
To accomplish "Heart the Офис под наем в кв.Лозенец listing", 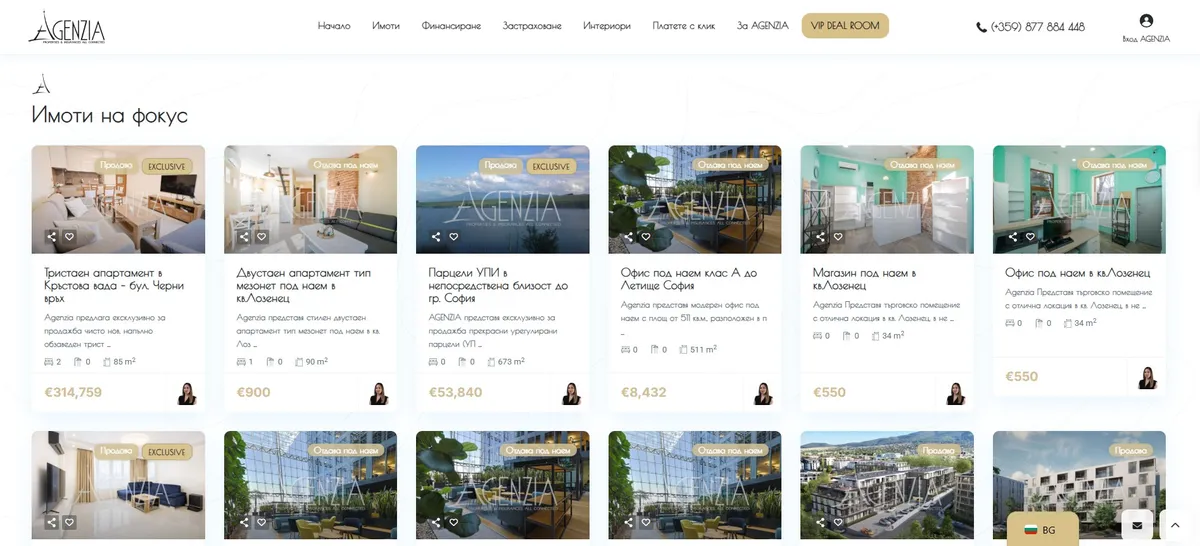I will [1030, 237].
